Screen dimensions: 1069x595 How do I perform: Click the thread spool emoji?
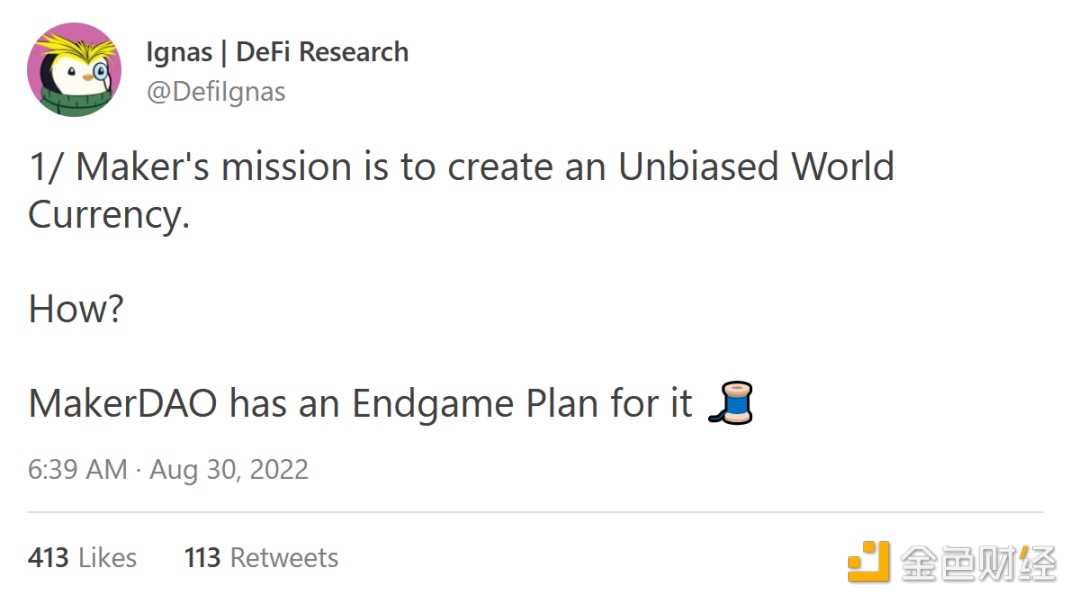(730, 404)
